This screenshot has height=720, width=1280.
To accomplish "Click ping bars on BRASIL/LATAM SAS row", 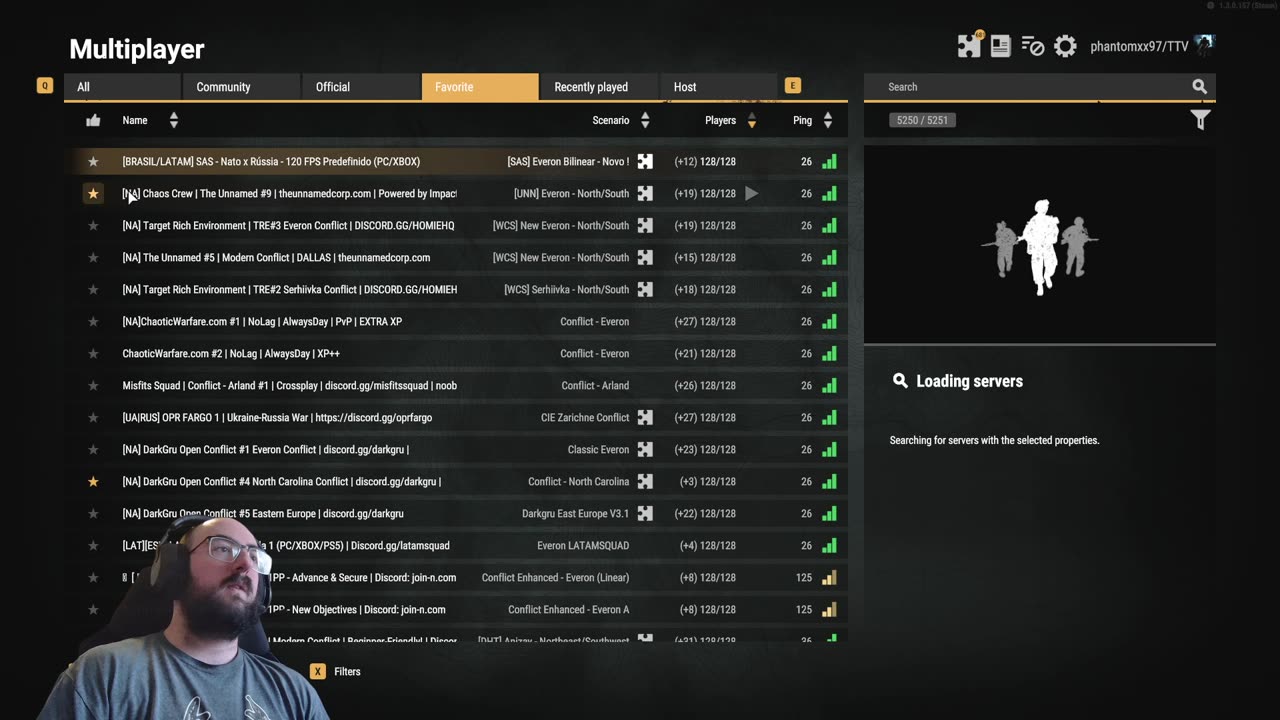I will tap(829, 161).
